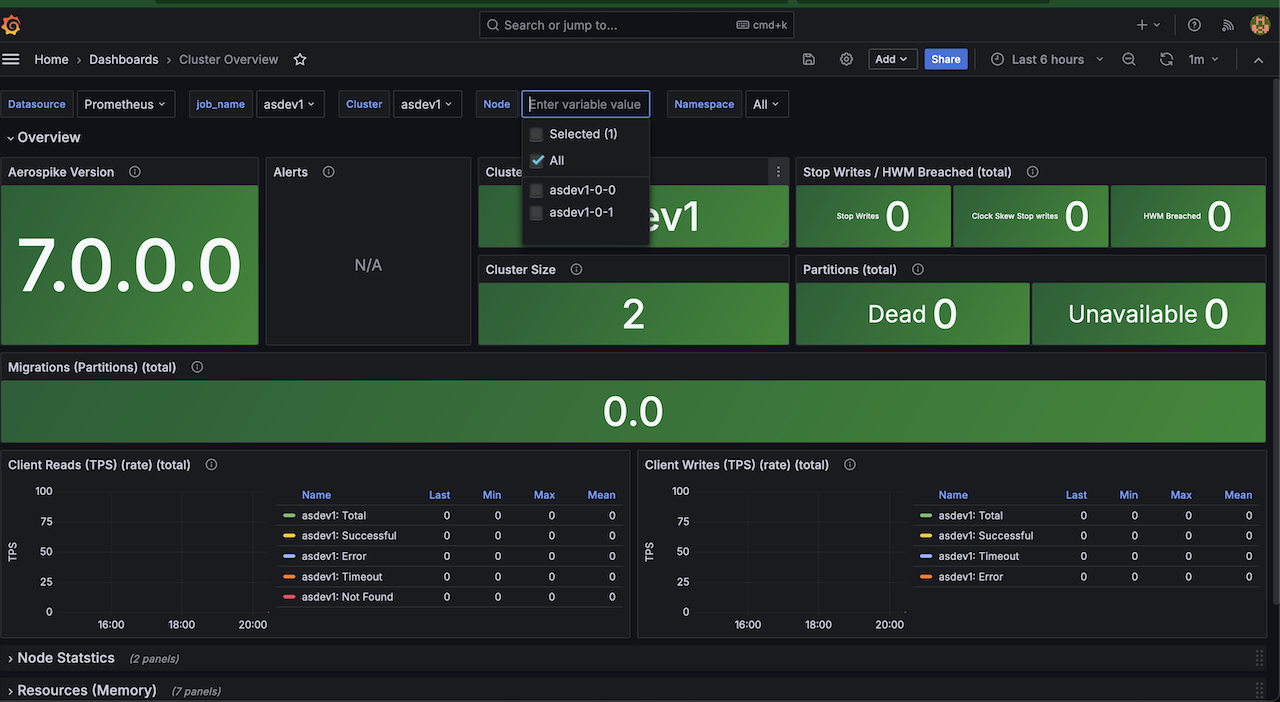Screen dimensions: 1280x702
Task: Open the job_name asdev1 dropdown
Action: (x=290, y=104)
